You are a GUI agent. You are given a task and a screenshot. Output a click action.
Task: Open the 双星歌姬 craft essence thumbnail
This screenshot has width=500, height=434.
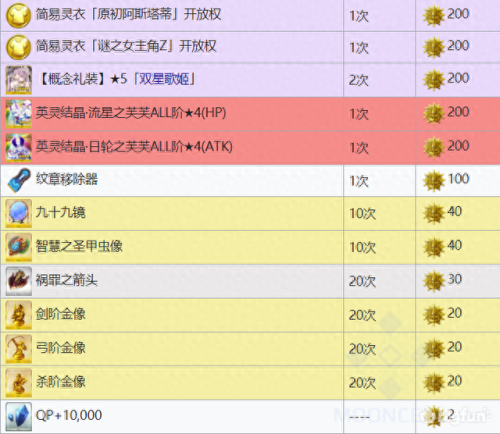point(19,80)
